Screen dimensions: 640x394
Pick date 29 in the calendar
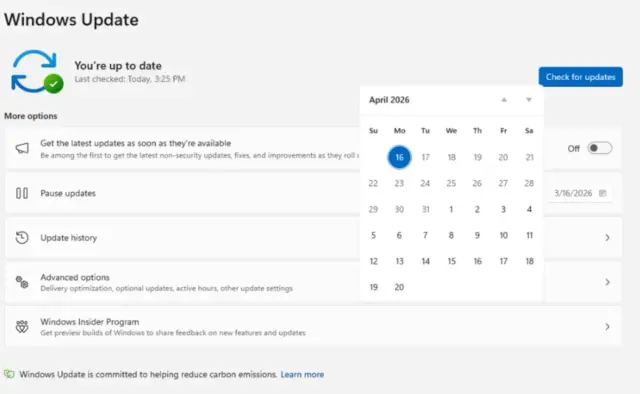point(373,209)
